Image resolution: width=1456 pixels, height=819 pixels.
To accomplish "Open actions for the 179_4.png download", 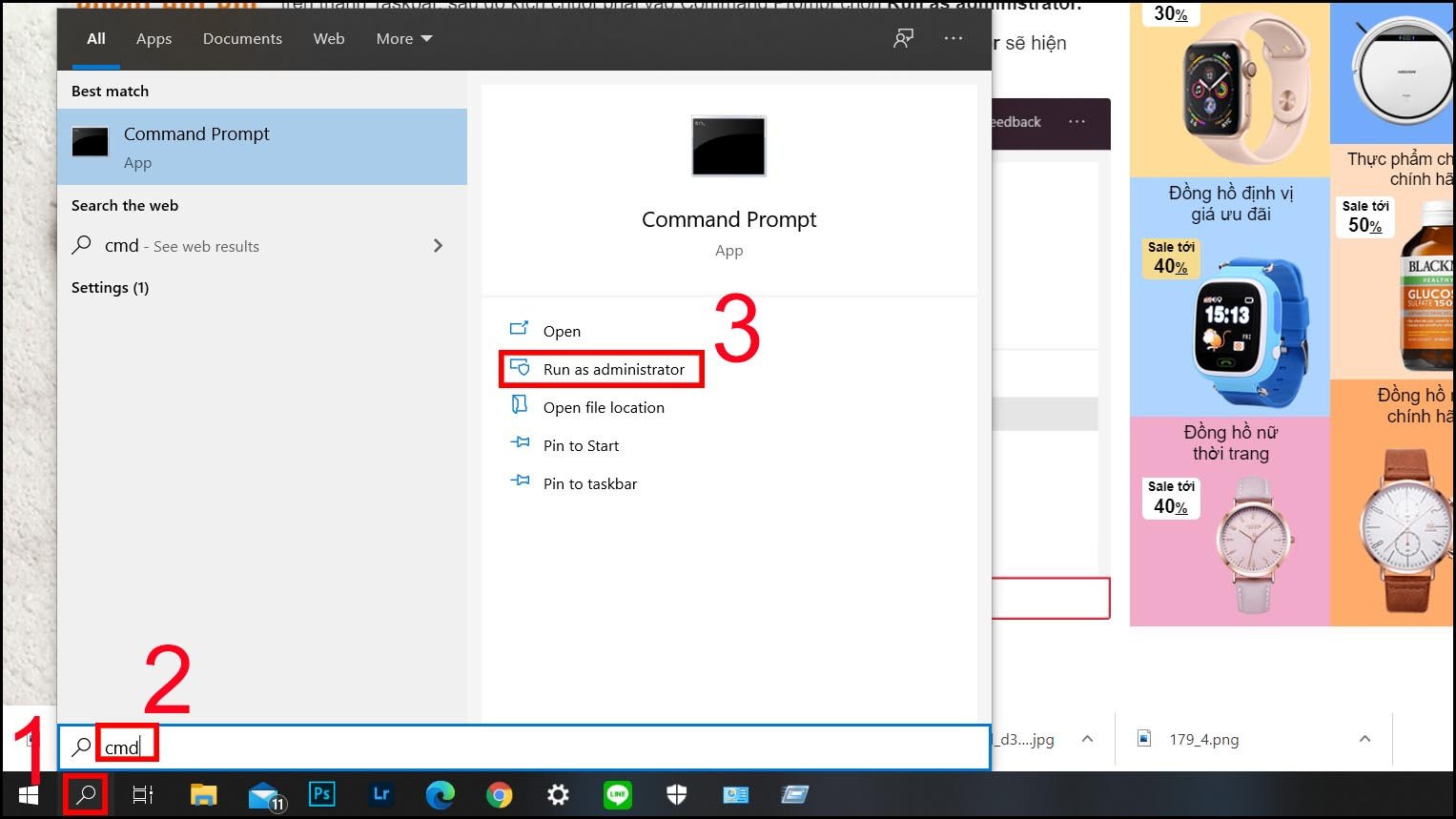I will (x=1364, y=739).
